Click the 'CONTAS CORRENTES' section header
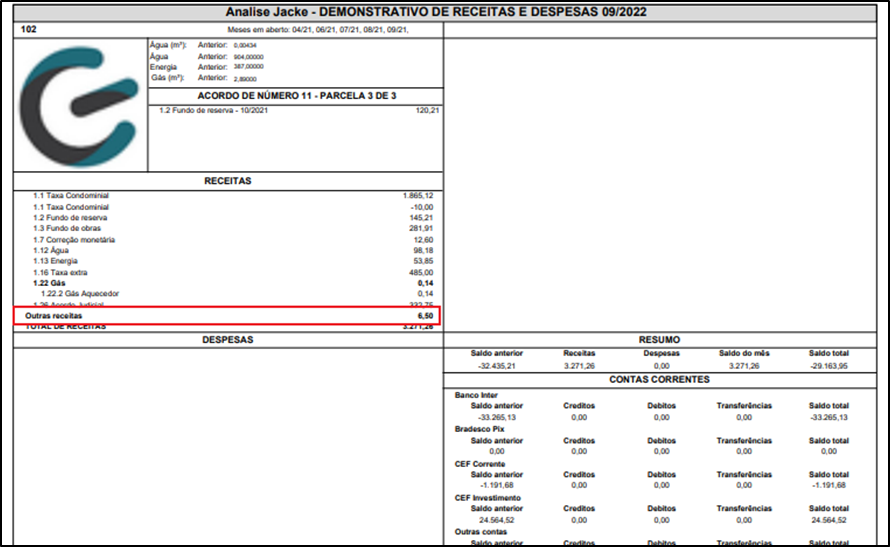This screenshot has width=890, height=547. pos(659,380)
